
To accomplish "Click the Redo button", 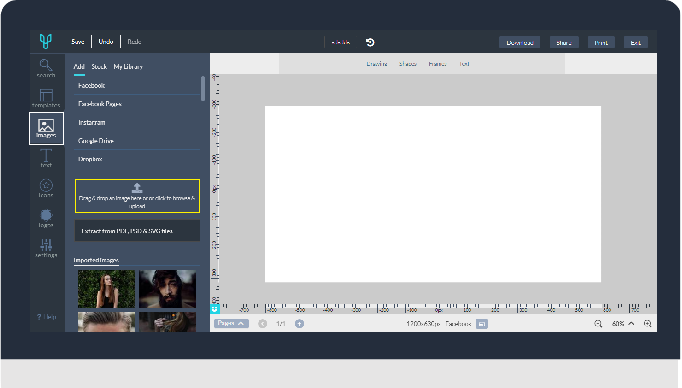I will 134,42.
